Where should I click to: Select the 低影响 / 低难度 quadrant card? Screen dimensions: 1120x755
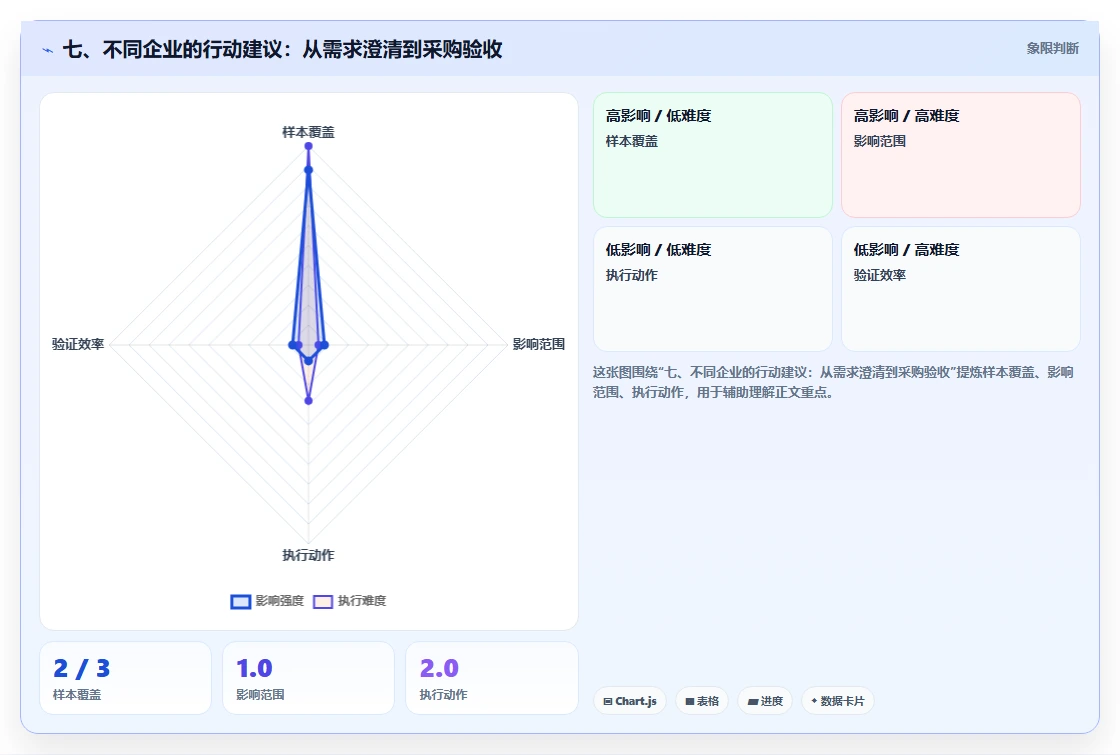[713, 289]
